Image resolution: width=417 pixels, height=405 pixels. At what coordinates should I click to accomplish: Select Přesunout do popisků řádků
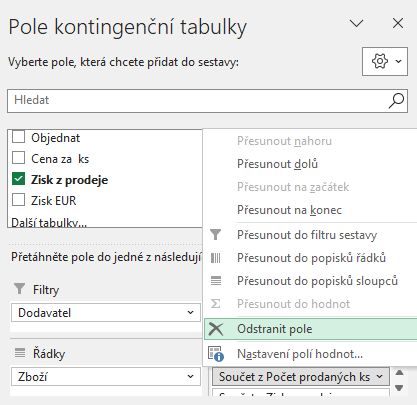[x=310, y=258]
